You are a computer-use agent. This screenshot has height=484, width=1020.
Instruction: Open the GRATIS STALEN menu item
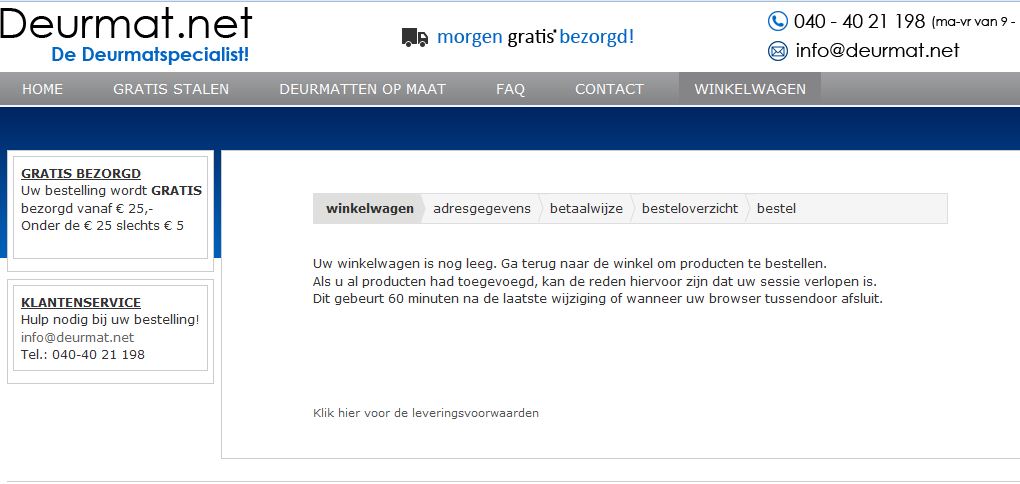[x=171, y=89]
